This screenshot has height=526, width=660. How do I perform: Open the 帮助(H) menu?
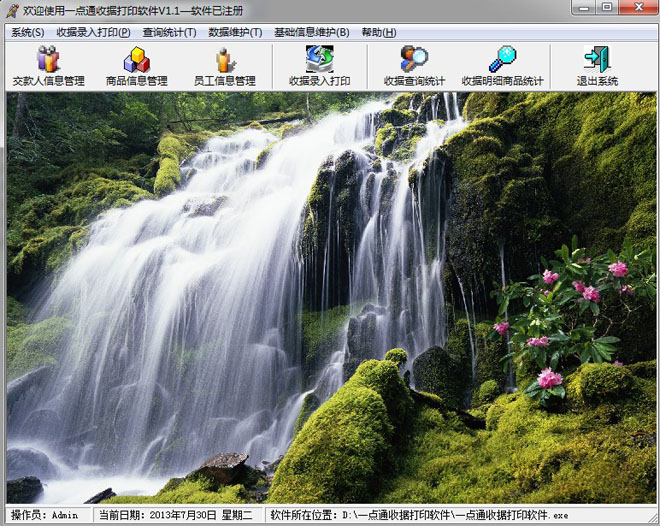378,32
